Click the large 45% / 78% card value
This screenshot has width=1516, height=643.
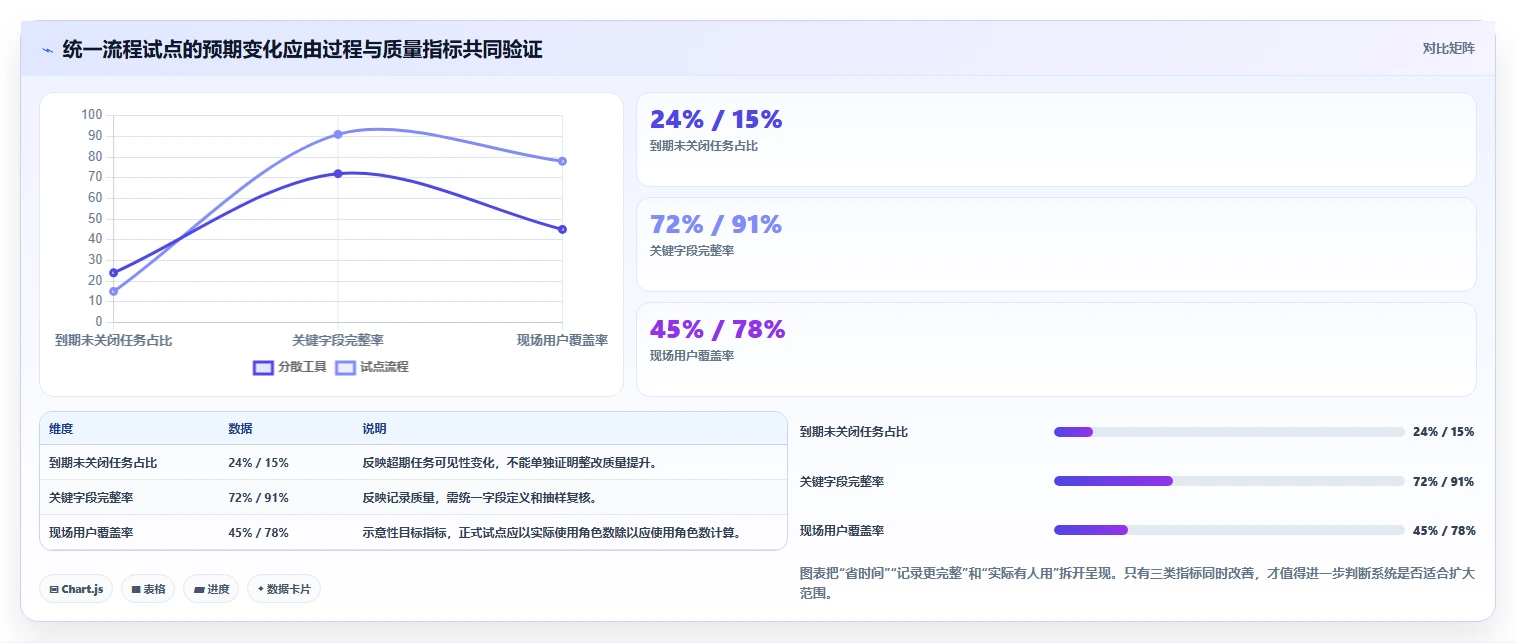click(x=718, y=329)
